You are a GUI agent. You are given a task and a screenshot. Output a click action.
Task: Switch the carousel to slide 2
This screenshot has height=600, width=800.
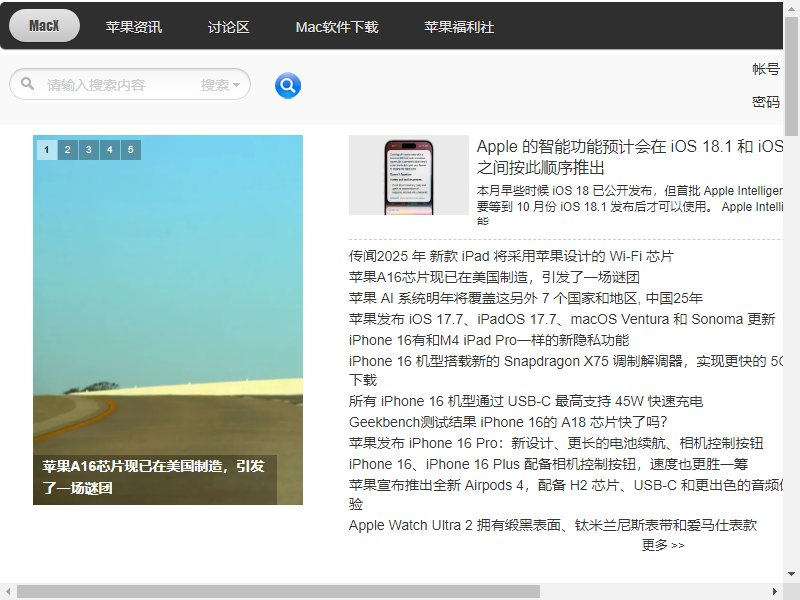[68, 149]
